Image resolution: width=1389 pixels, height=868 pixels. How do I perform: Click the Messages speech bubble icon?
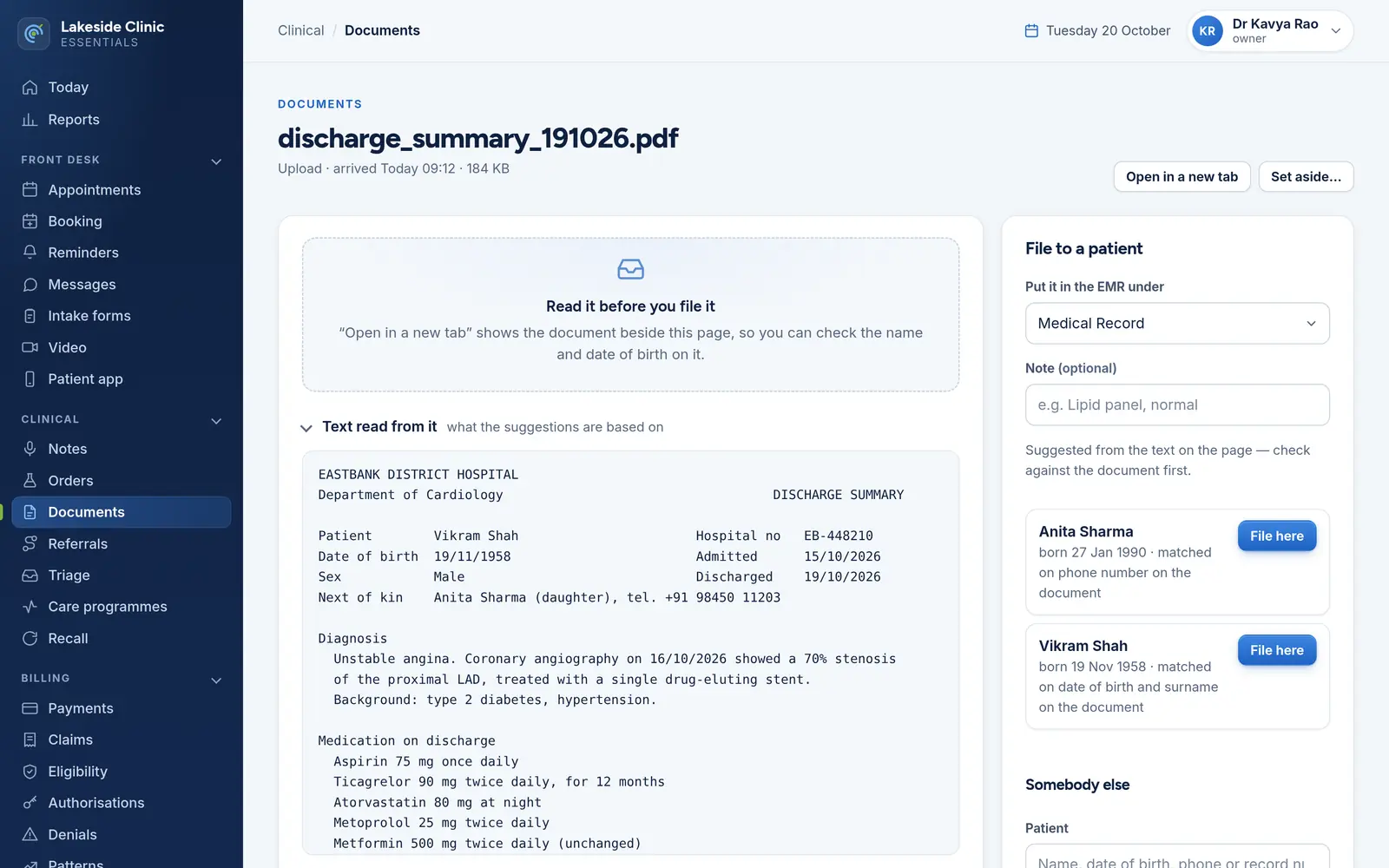pyautogui.click(x=30, y=285)
